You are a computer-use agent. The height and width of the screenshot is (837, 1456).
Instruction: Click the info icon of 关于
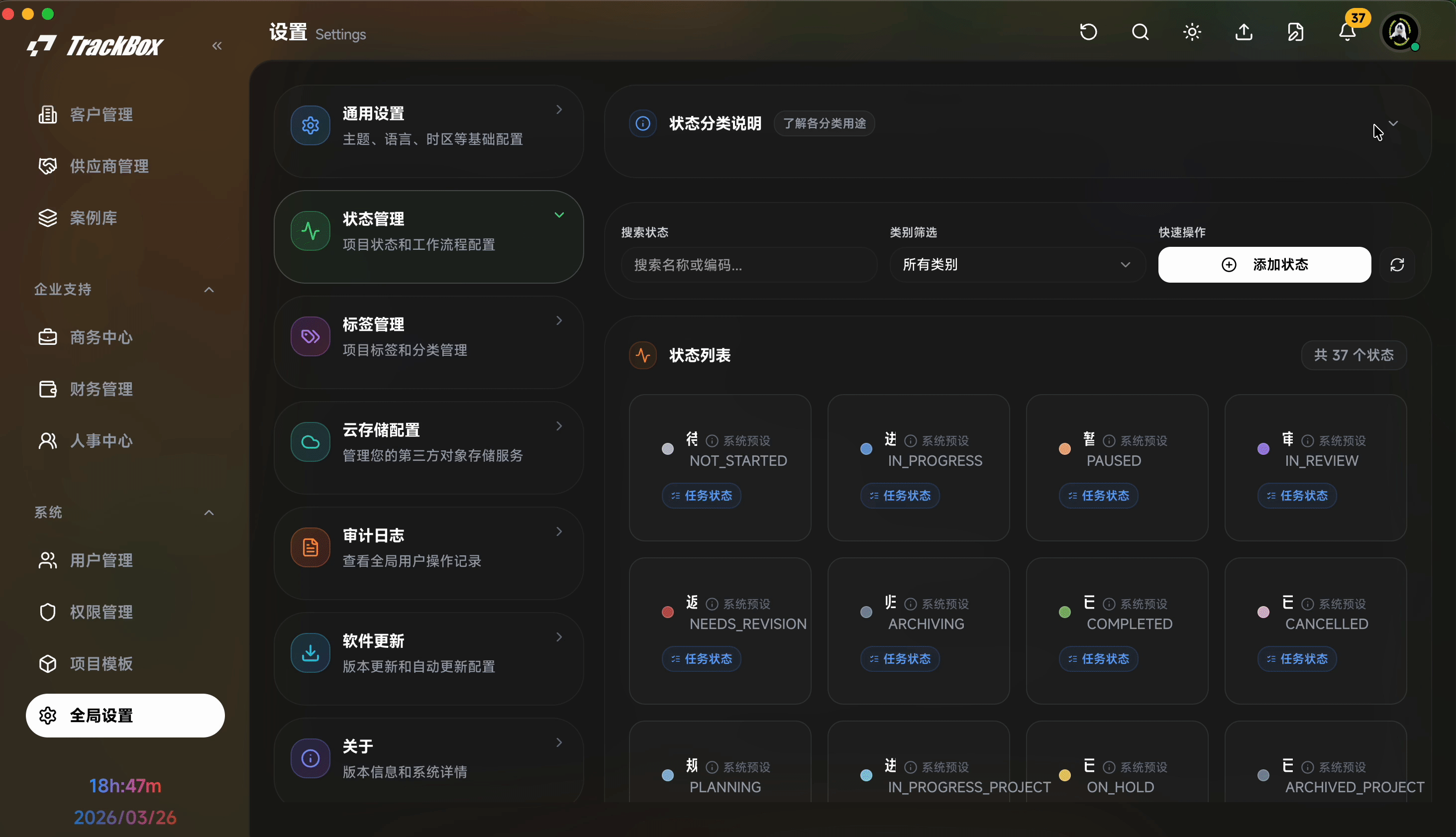click(x=311, y=758)
